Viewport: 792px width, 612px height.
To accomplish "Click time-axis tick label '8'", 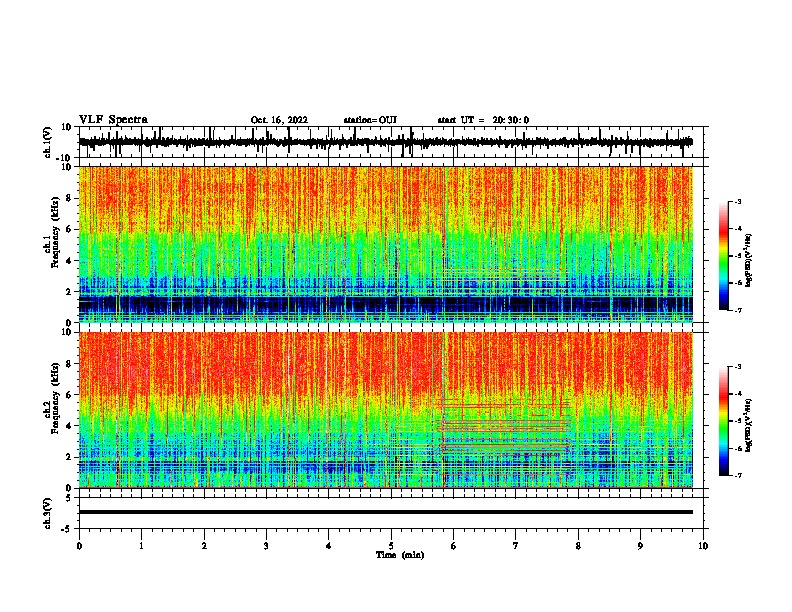I will (578, 546).
